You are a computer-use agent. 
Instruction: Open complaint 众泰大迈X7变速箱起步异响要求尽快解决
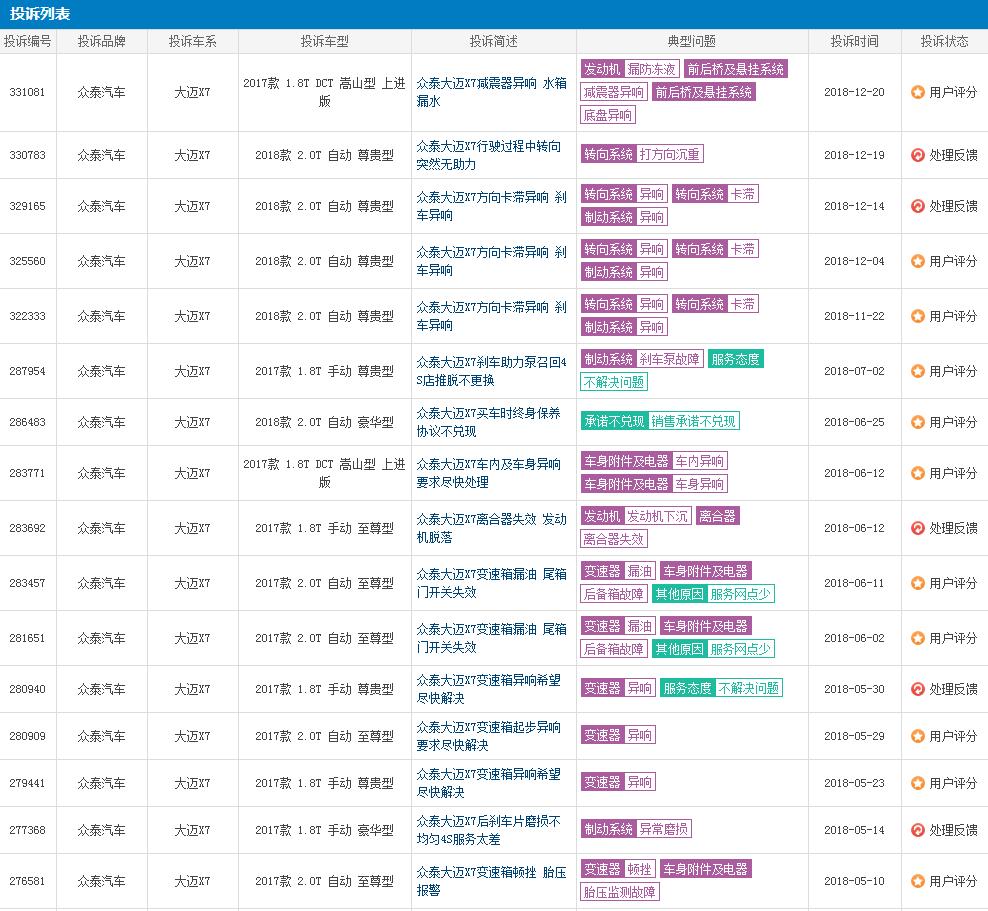click(x=488, y=736)
